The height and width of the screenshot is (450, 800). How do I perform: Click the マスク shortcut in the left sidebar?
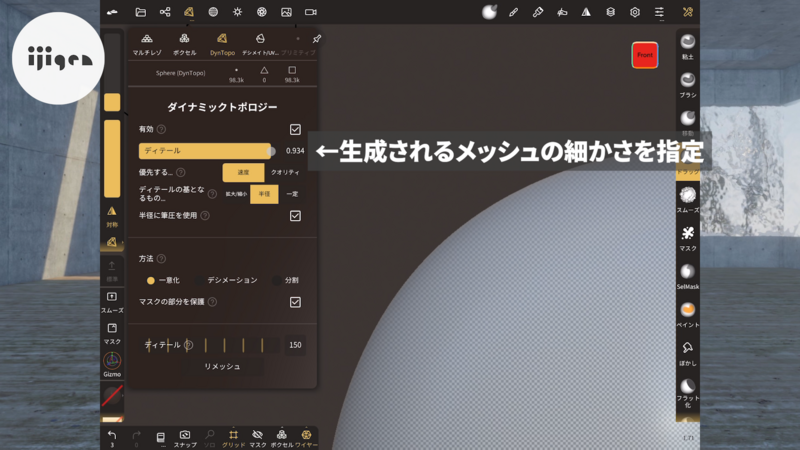point(112,333)
